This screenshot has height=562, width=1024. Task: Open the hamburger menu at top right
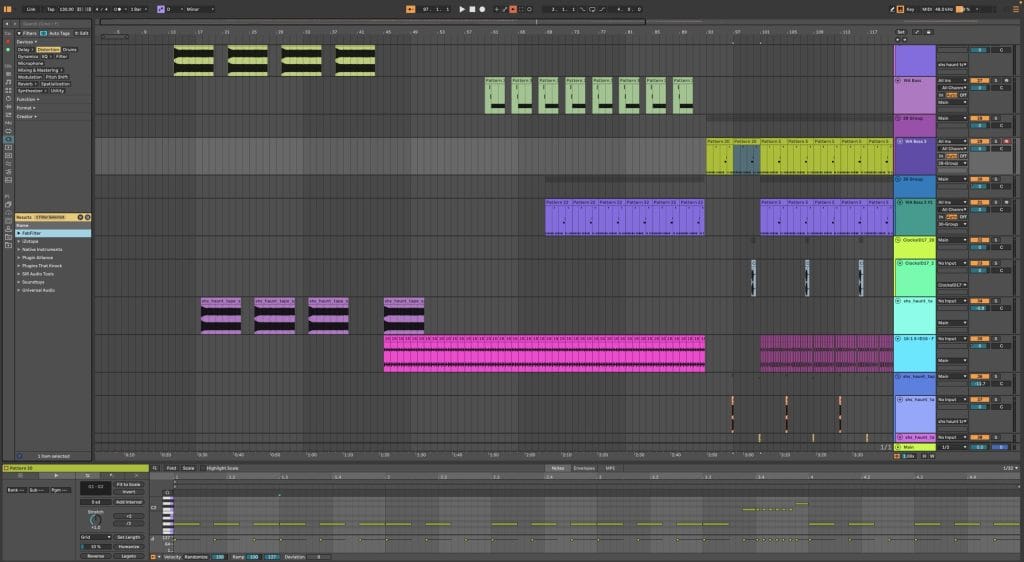(x=1014, y=9)
